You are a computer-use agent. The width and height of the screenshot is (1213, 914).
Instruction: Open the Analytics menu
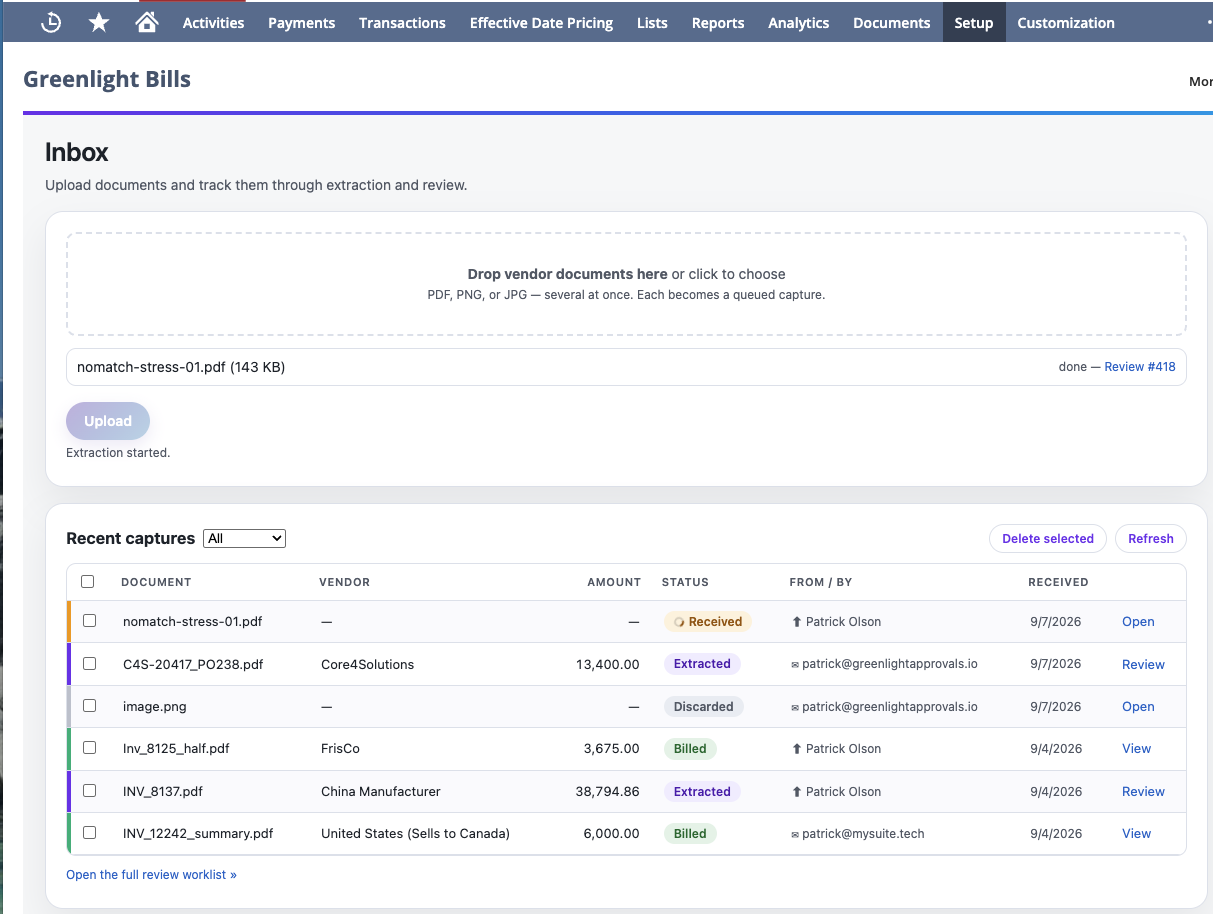click(798, 22)
